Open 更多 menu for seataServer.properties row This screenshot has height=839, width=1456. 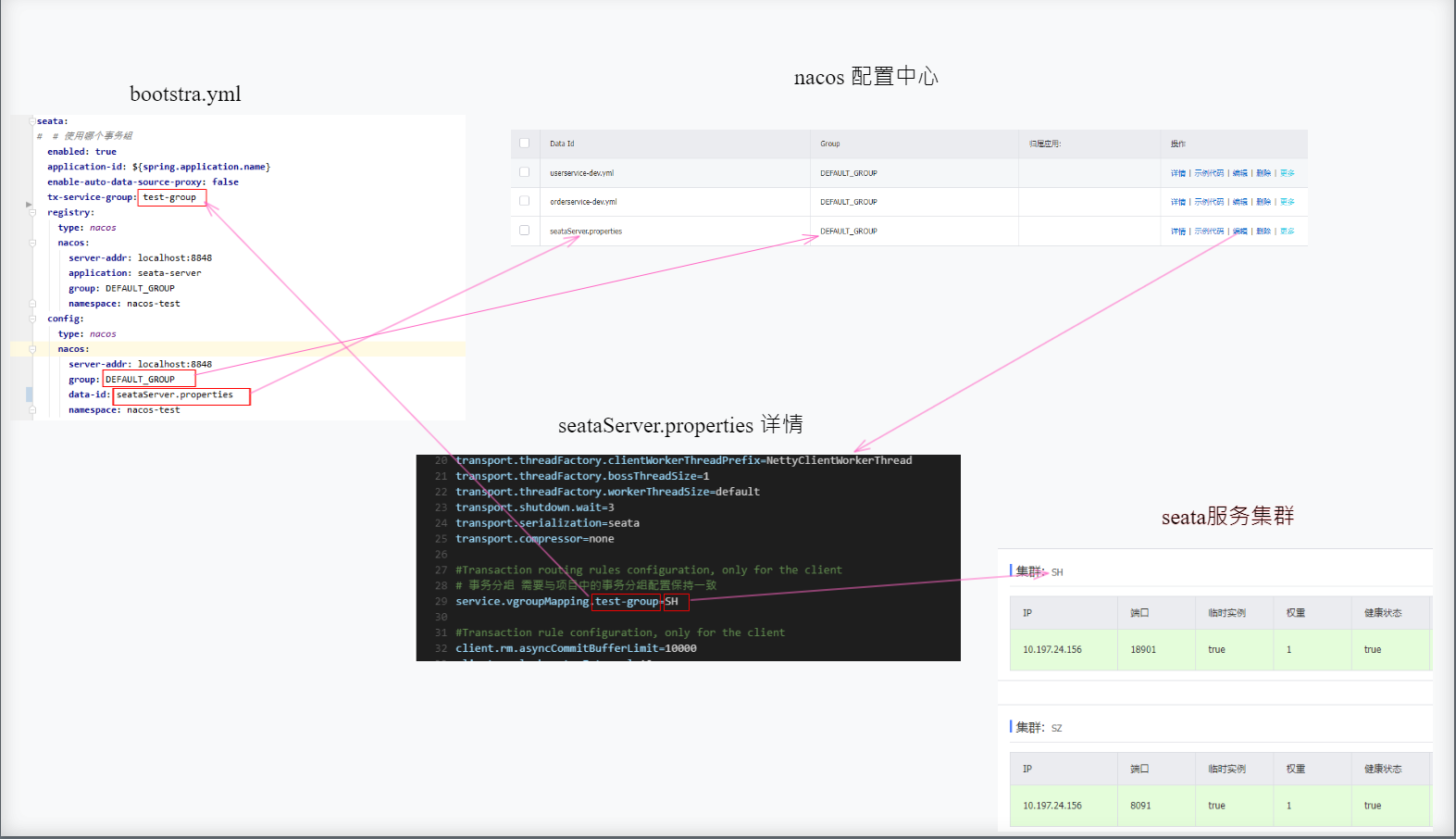tap(1287, 232)
